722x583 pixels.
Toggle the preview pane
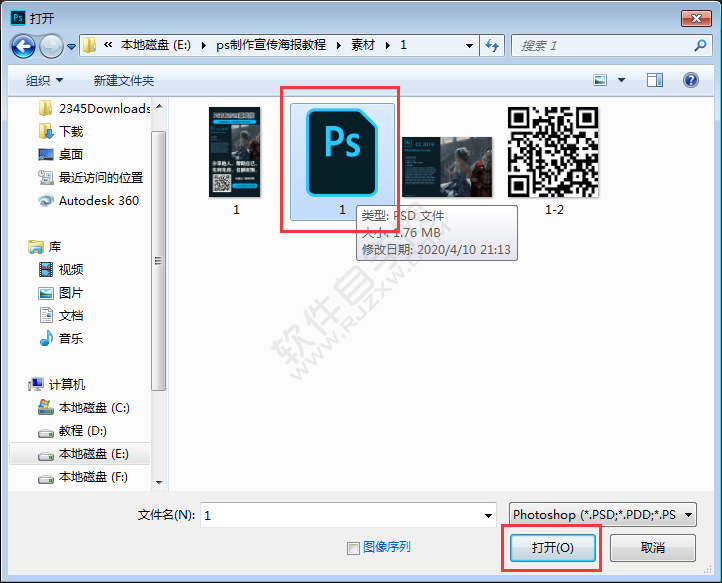(x=654, y=80)
